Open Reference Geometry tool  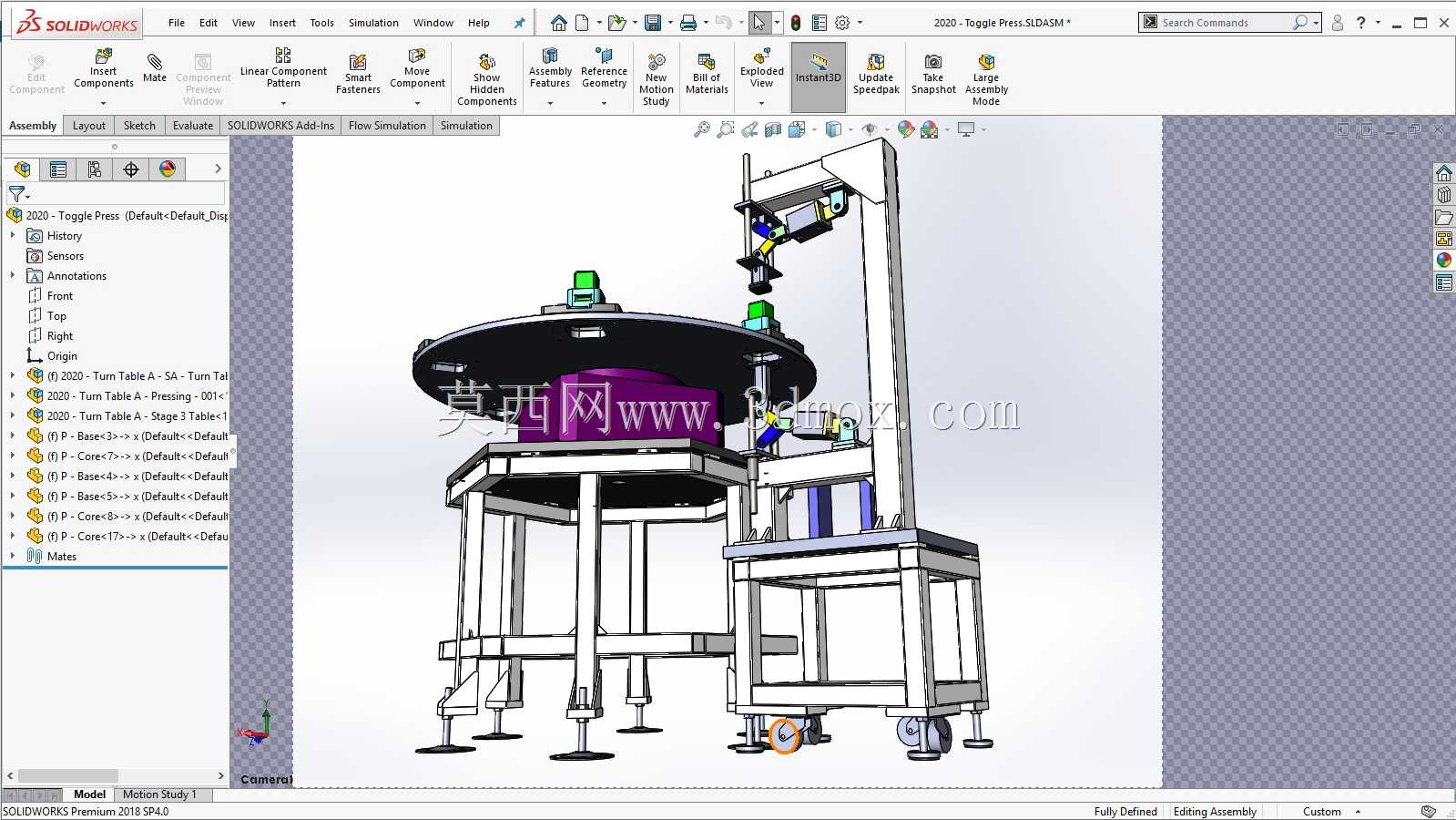pos(604,68)
